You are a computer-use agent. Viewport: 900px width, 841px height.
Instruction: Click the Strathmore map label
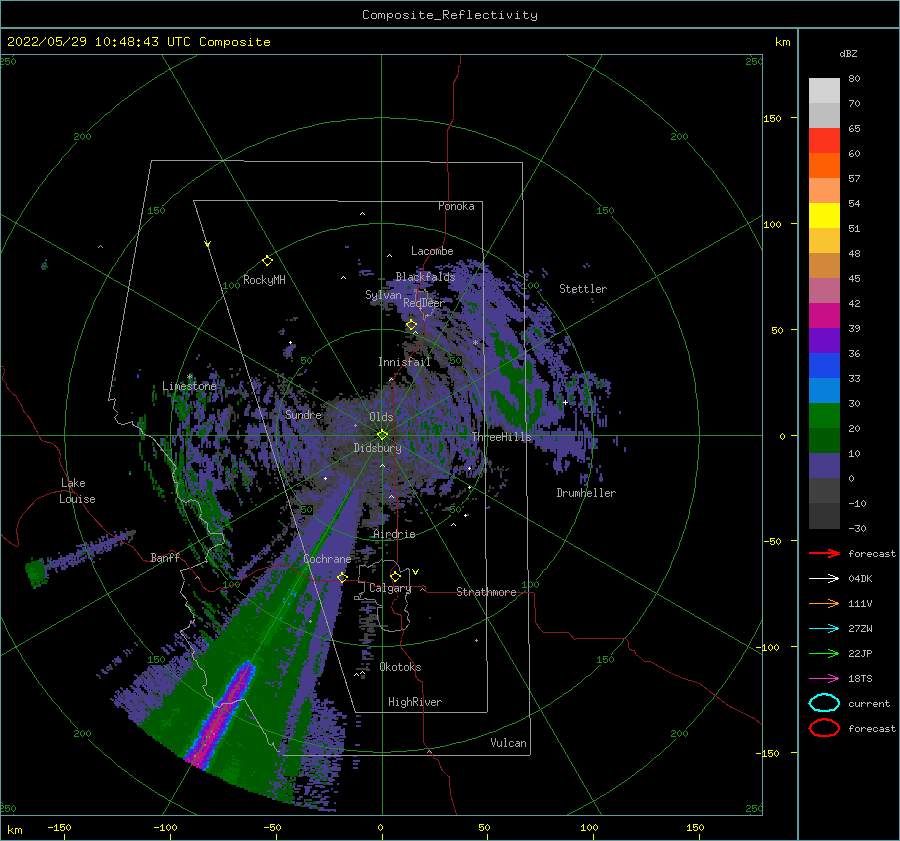point(486,592)
